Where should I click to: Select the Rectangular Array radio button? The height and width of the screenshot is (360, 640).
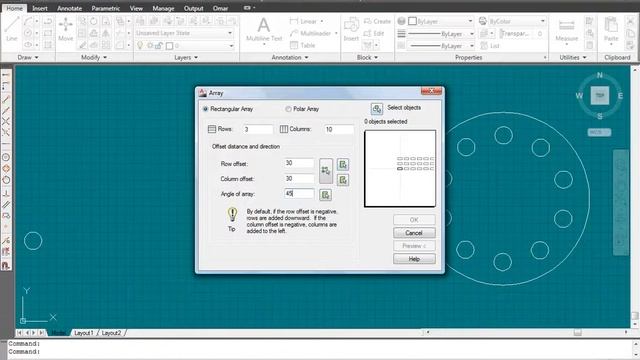pyautogui.click(x=205, y=109)
